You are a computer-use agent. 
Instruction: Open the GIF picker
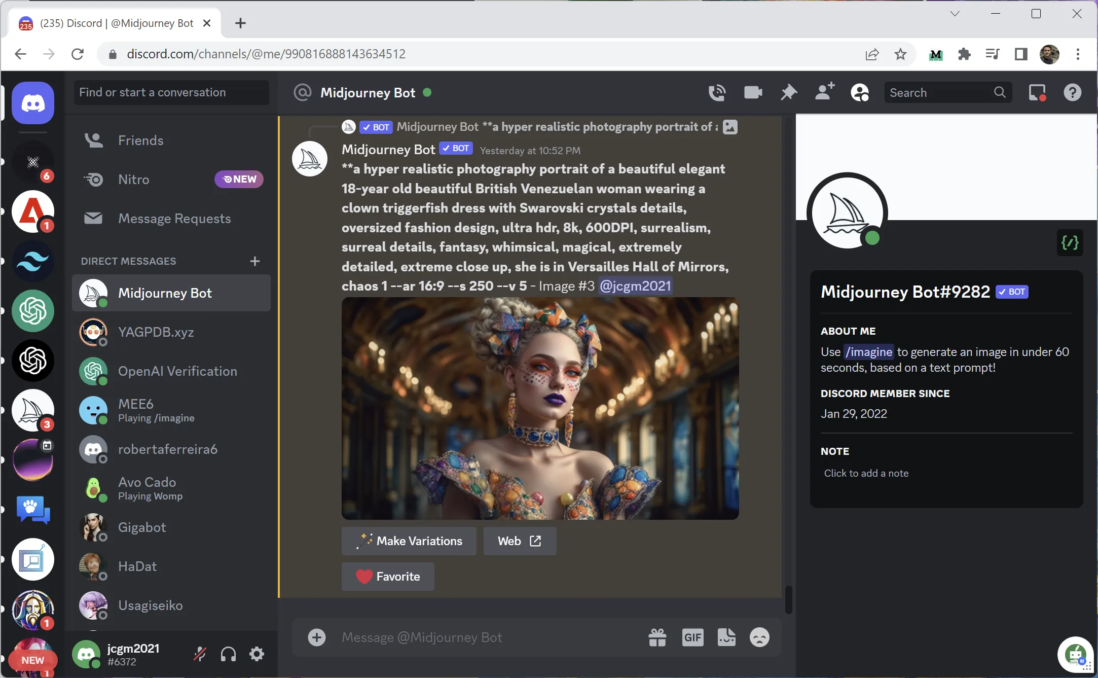tap(693, 637)
